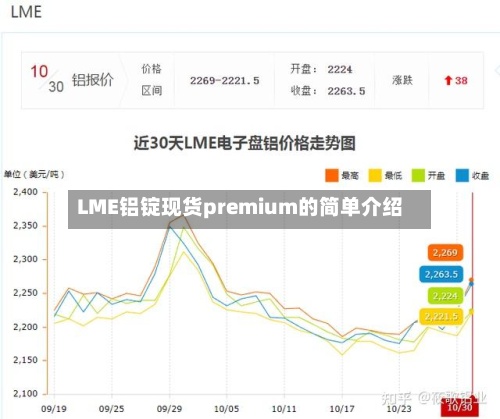Click the chart title 近30天LME电子盘铝价格走势图
Image resolution: width=500 pixels, height=419 pixels.
pyautogui.click(x=244, y=143)
